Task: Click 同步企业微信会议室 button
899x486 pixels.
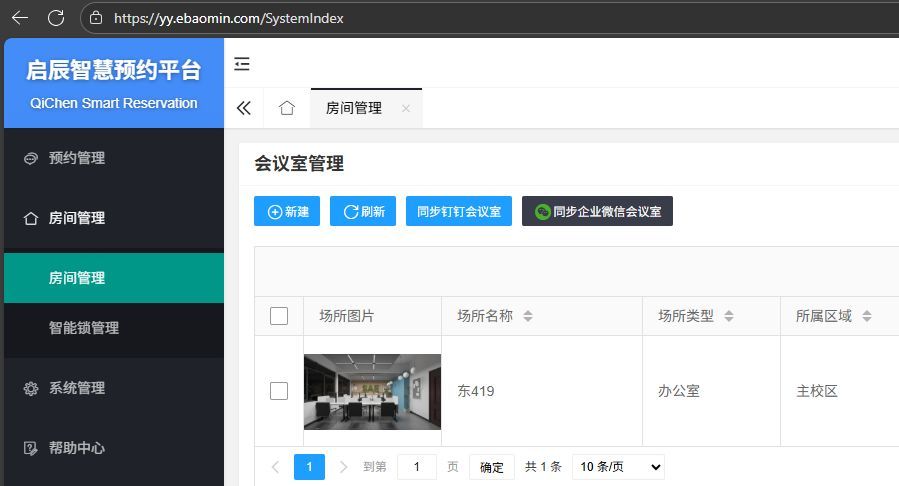Action: (x=597, y=211)
